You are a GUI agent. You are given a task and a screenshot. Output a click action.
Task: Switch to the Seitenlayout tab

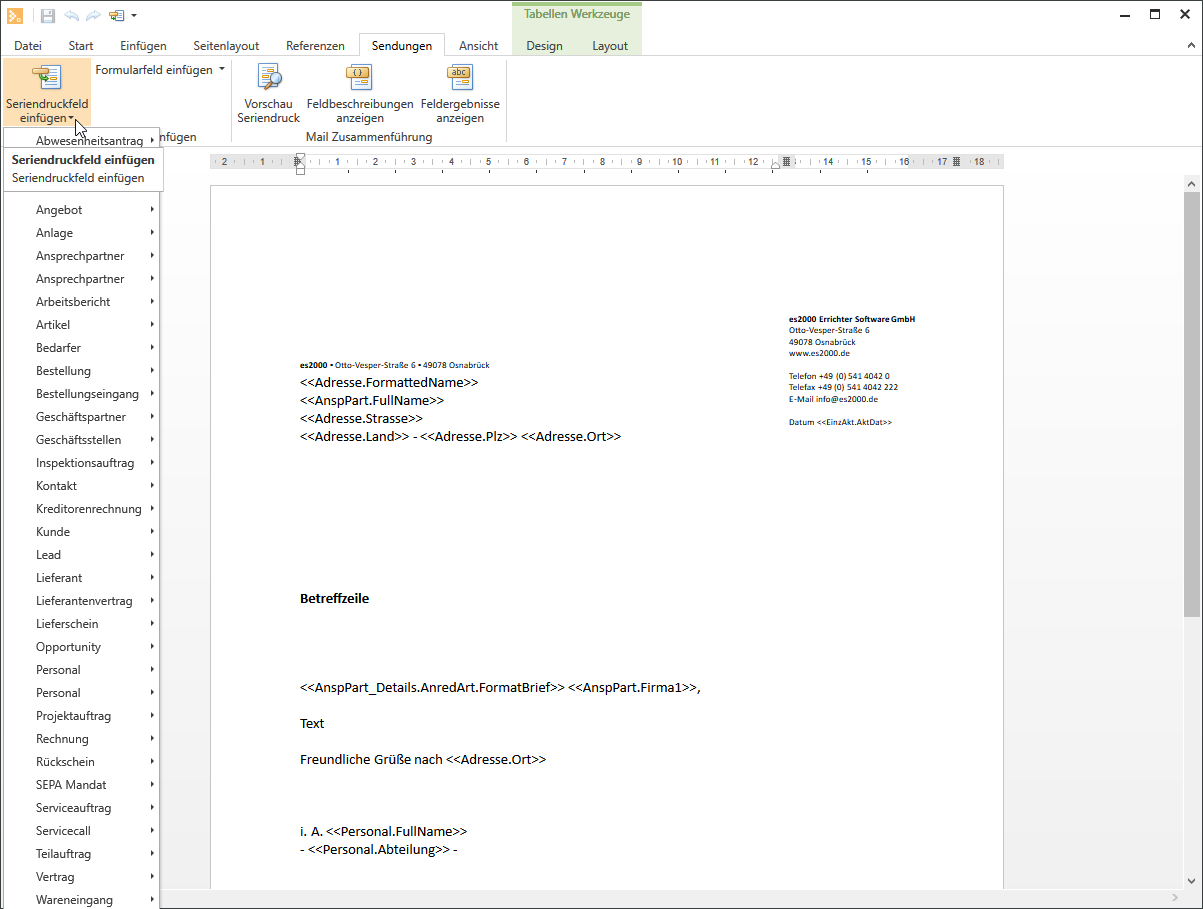pyautogui.click(x=225, y=46)
